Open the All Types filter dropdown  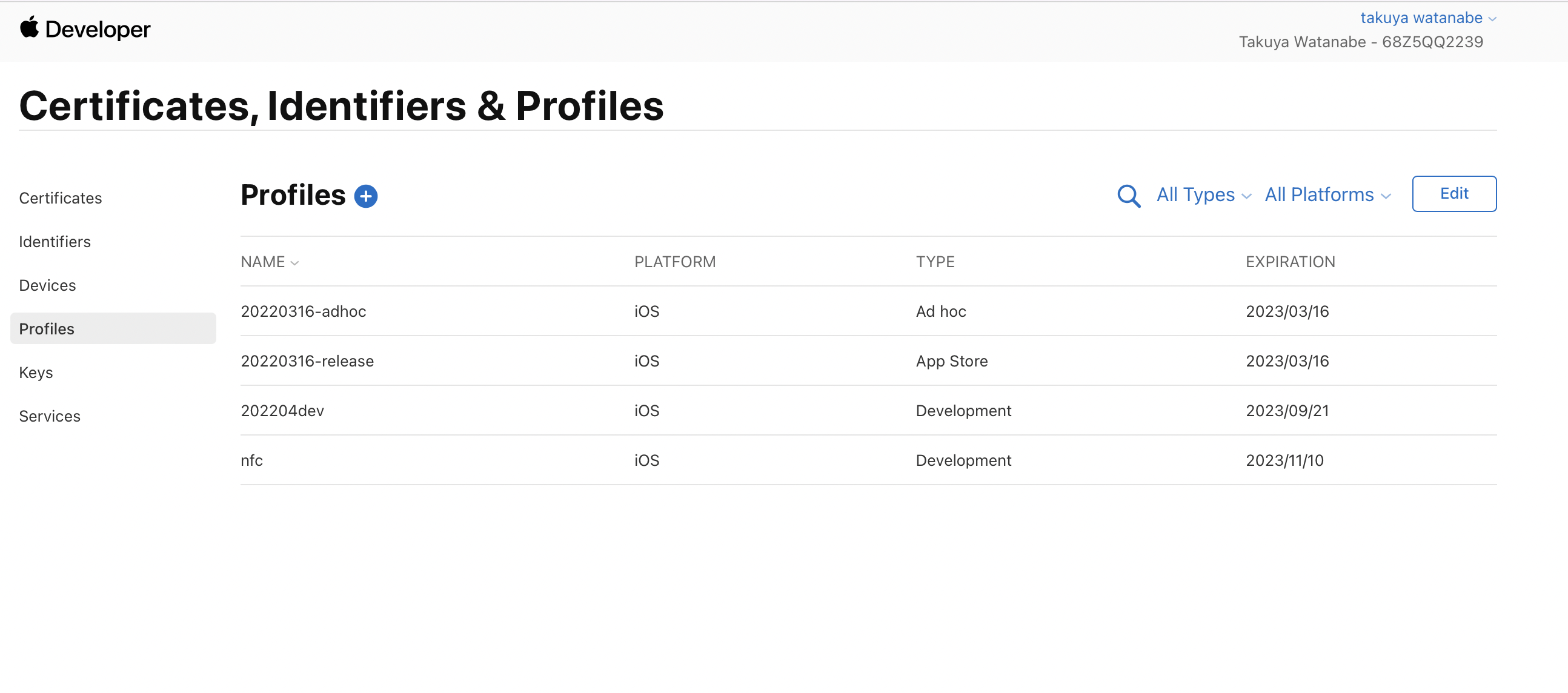point(1203,194)
